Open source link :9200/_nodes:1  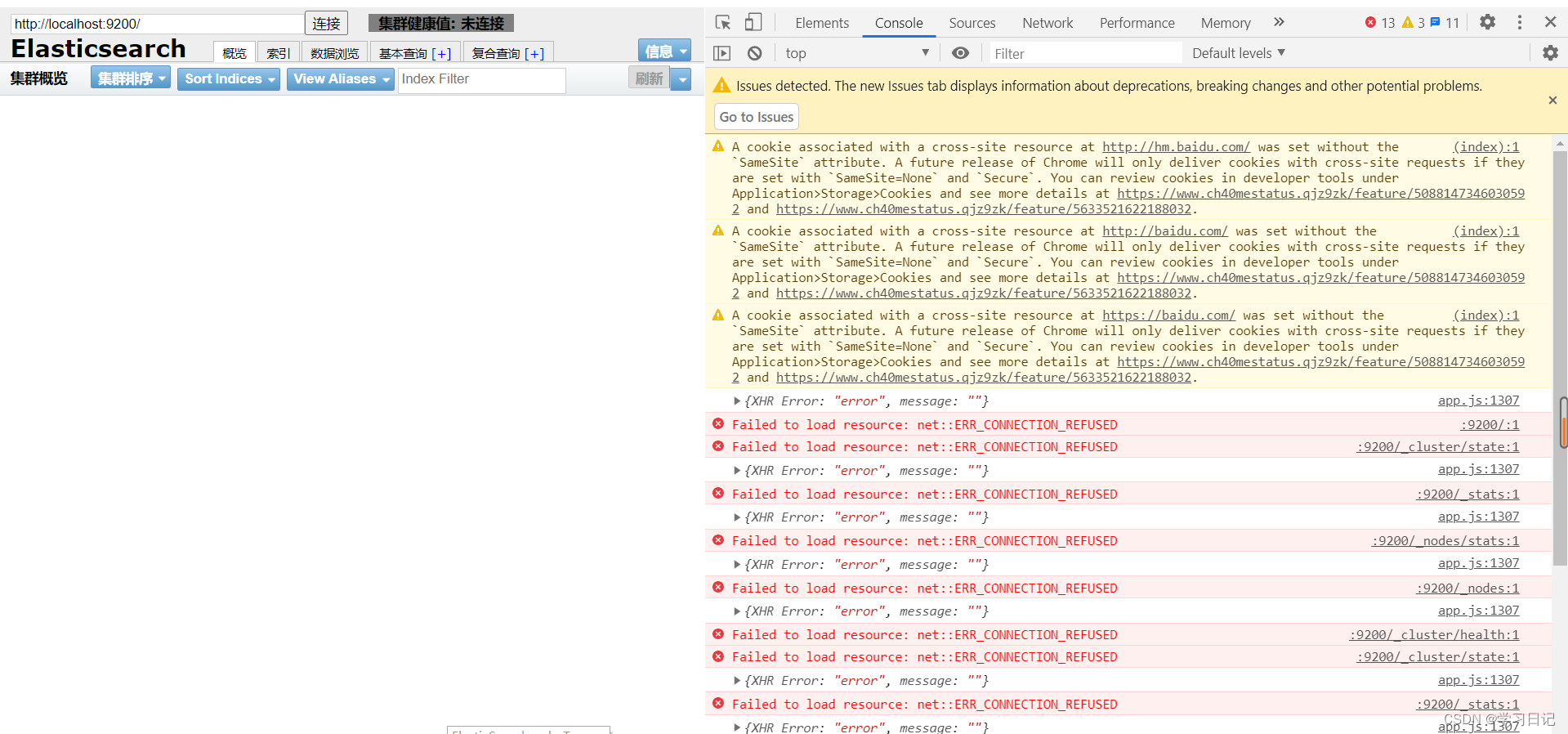1467,589
